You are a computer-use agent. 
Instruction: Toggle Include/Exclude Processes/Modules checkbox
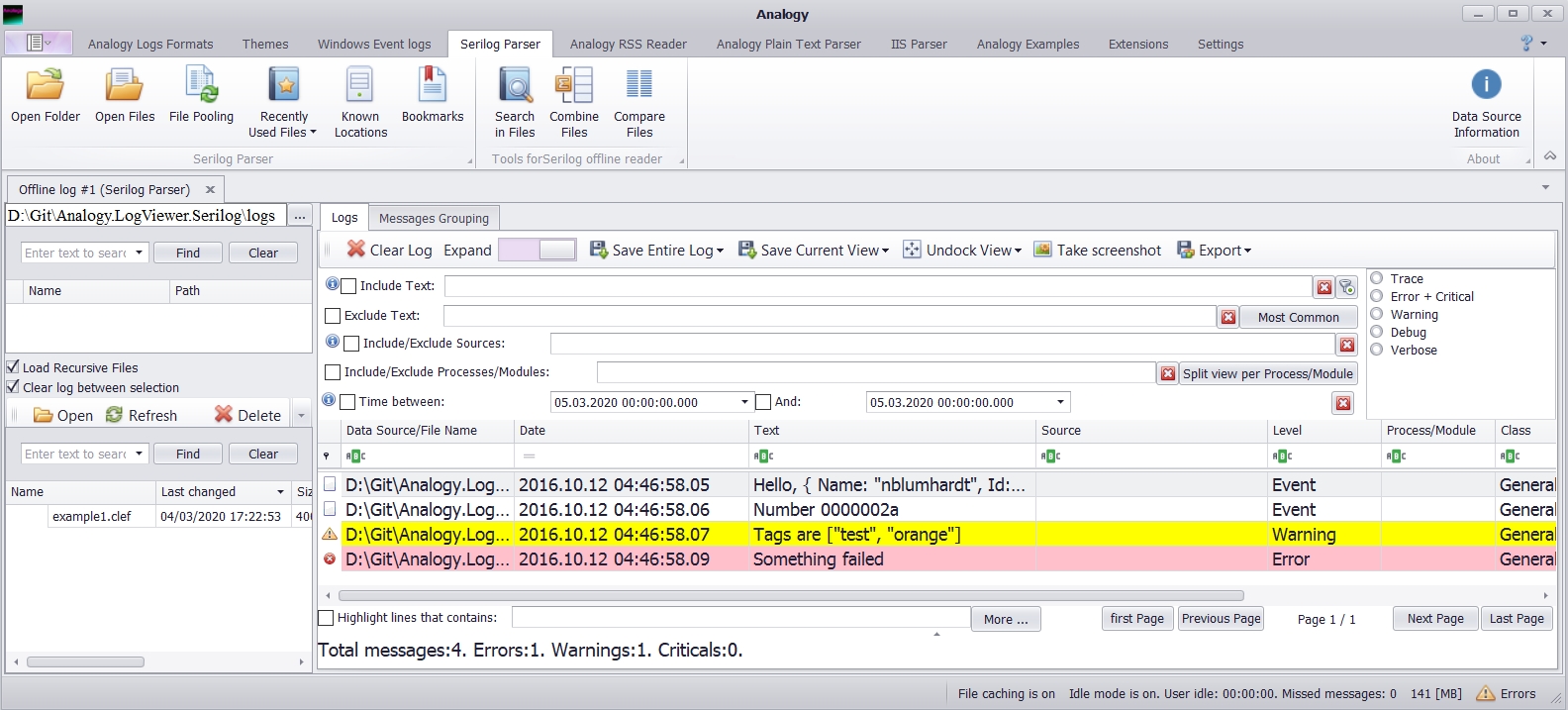pyautogui.click(x=333, y=372)
